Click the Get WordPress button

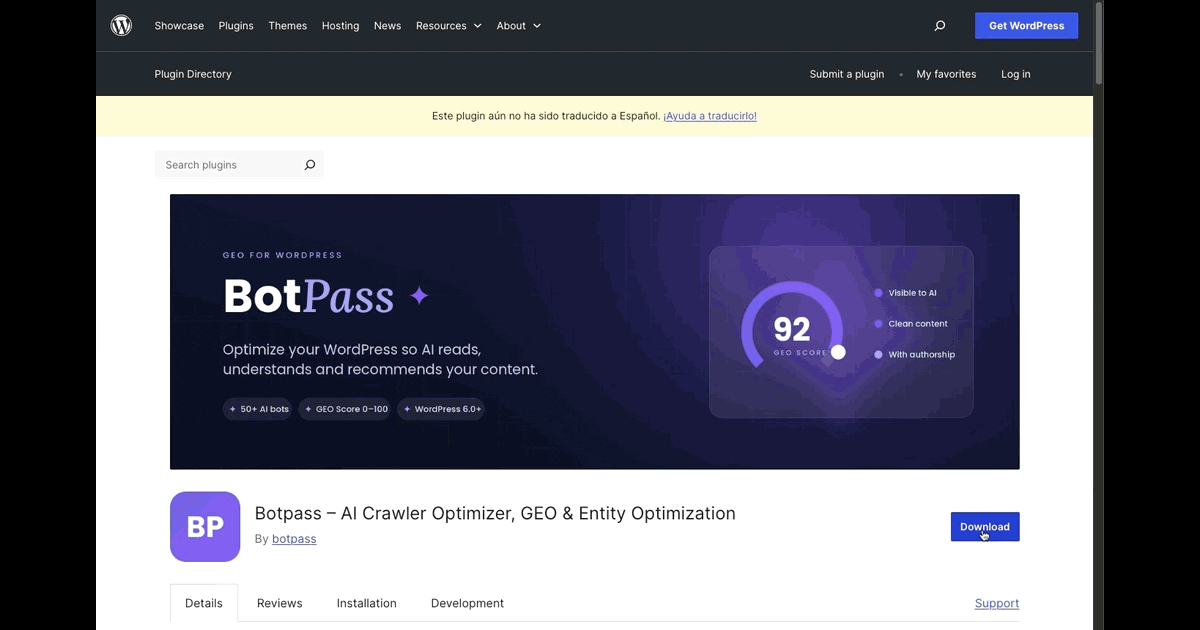tap(1026, 26)
